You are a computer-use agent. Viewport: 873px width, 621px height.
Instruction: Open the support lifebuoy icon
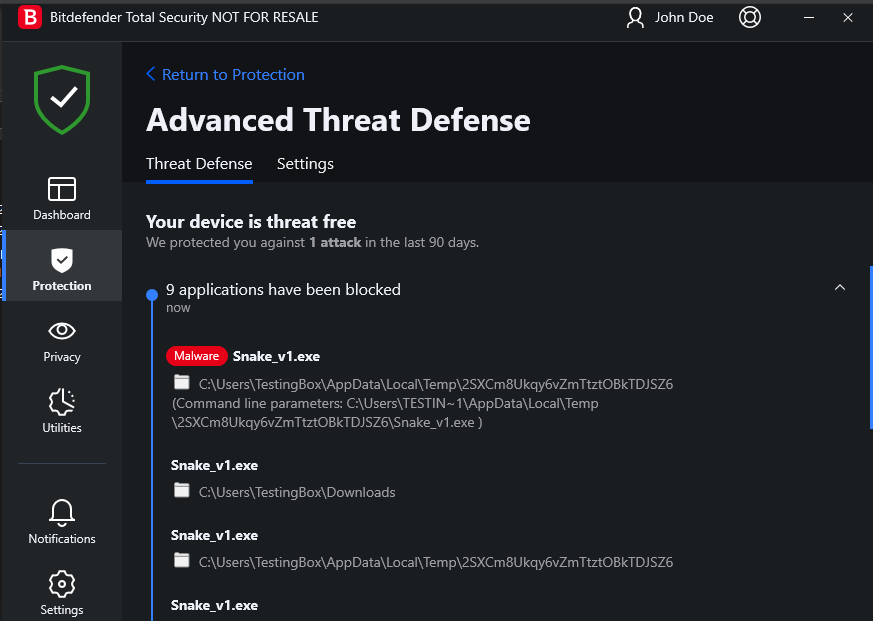(750, 17)
